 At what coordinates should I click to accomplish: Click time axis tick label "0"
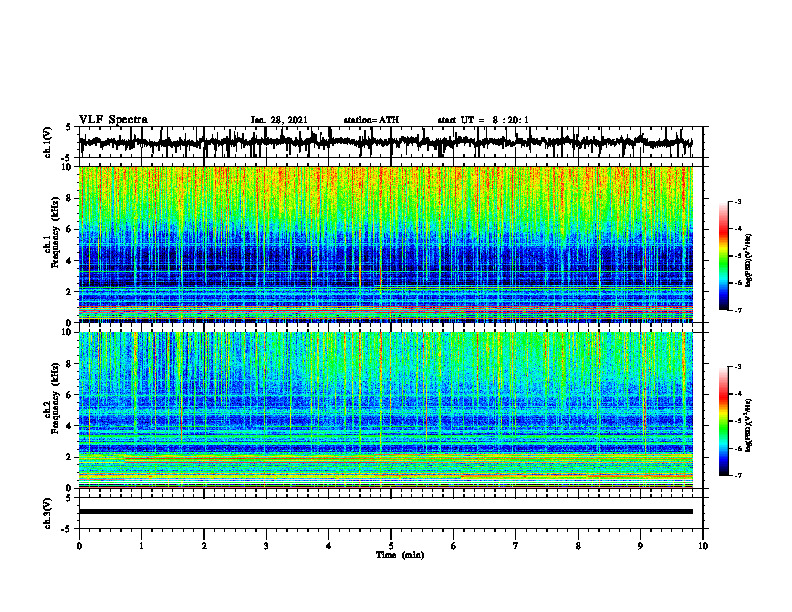(79, 546)
